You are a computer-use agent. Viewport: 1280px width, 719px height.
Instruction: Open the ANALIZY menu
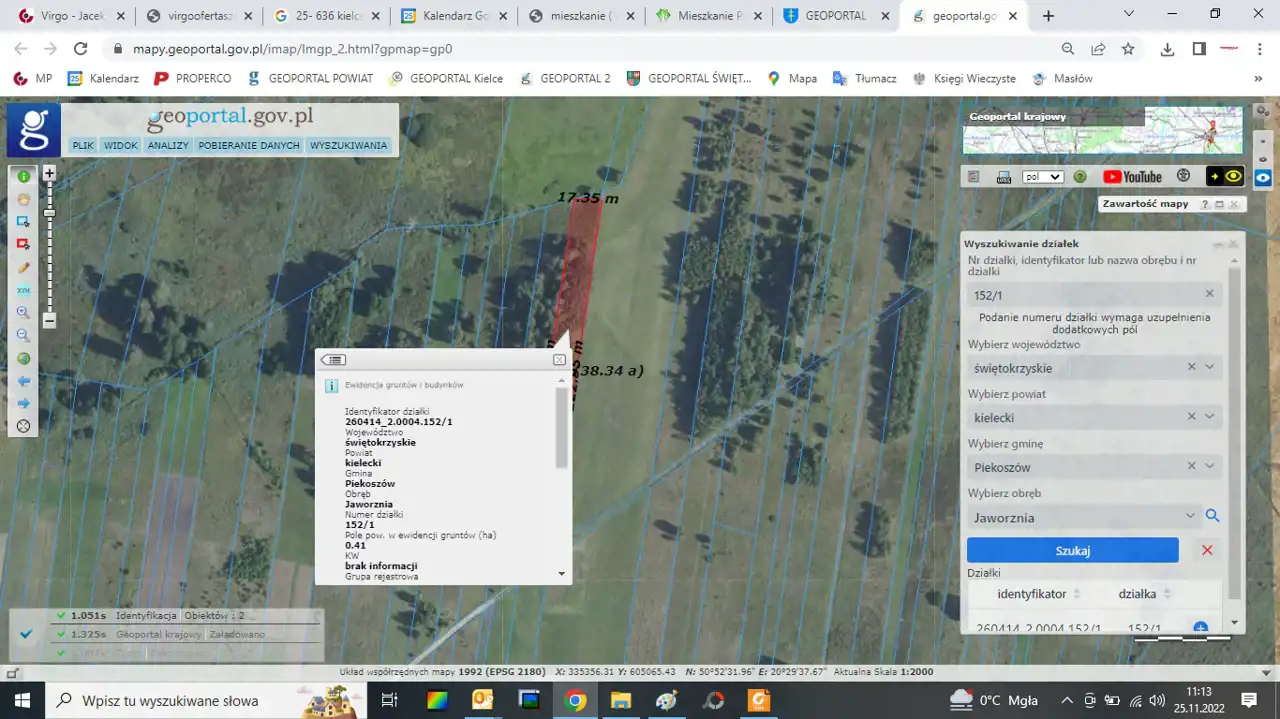168,145
